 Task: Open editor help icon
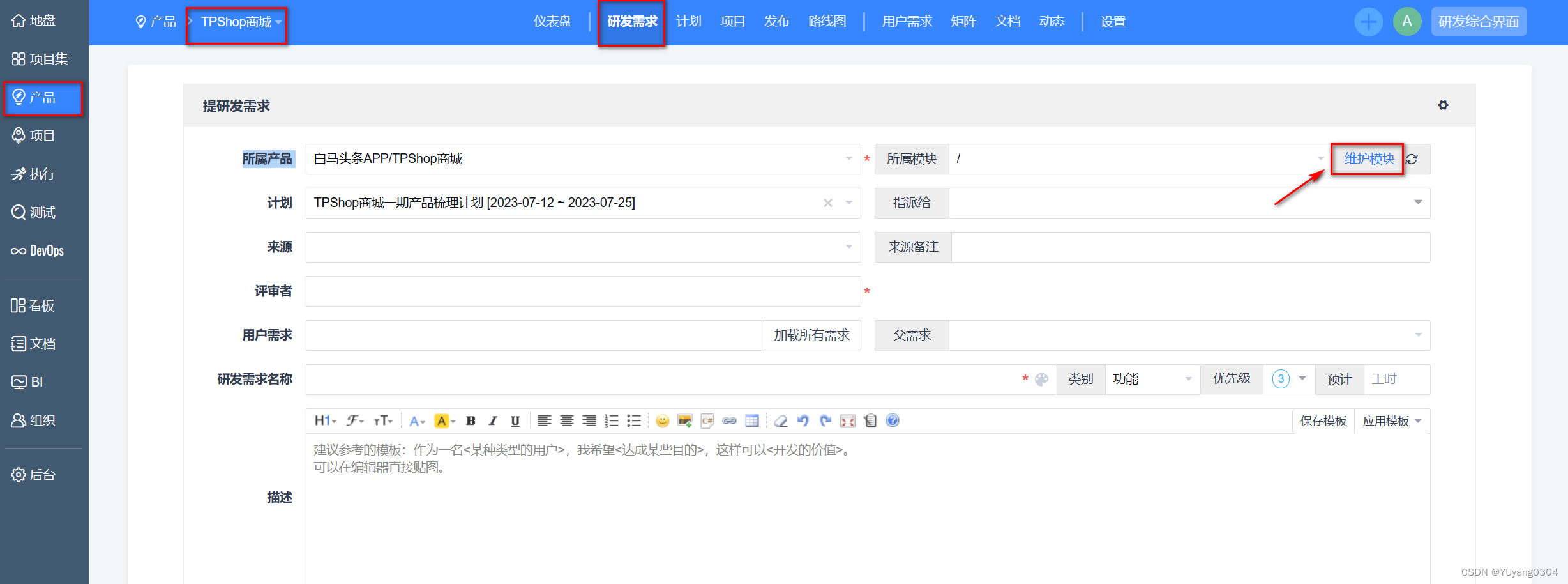tap(893, 420)
